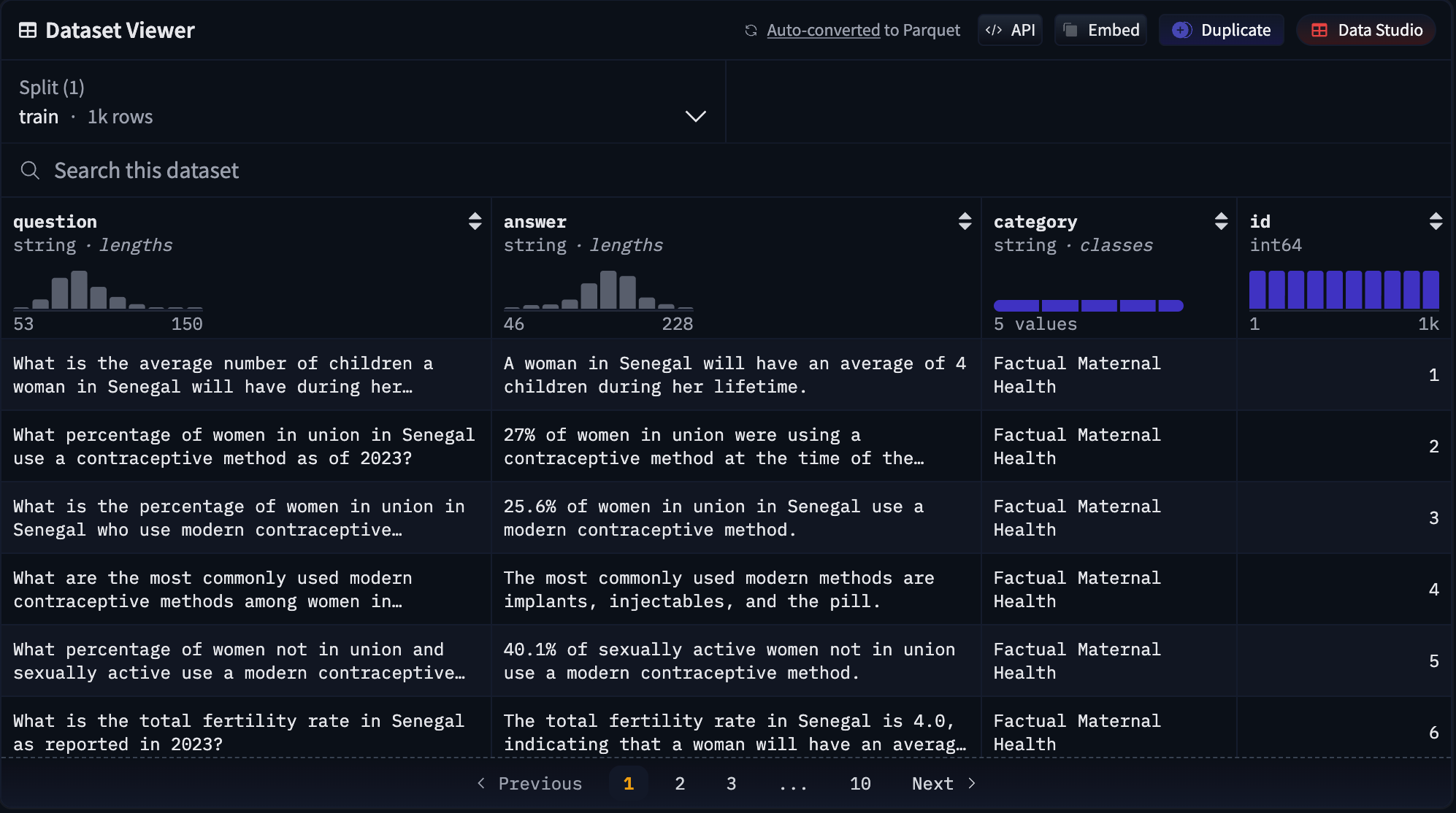Open the Auto-converted link
The width and height of the screenshot is (1456, 813).
pyautogui.click(x=823, y=30)
